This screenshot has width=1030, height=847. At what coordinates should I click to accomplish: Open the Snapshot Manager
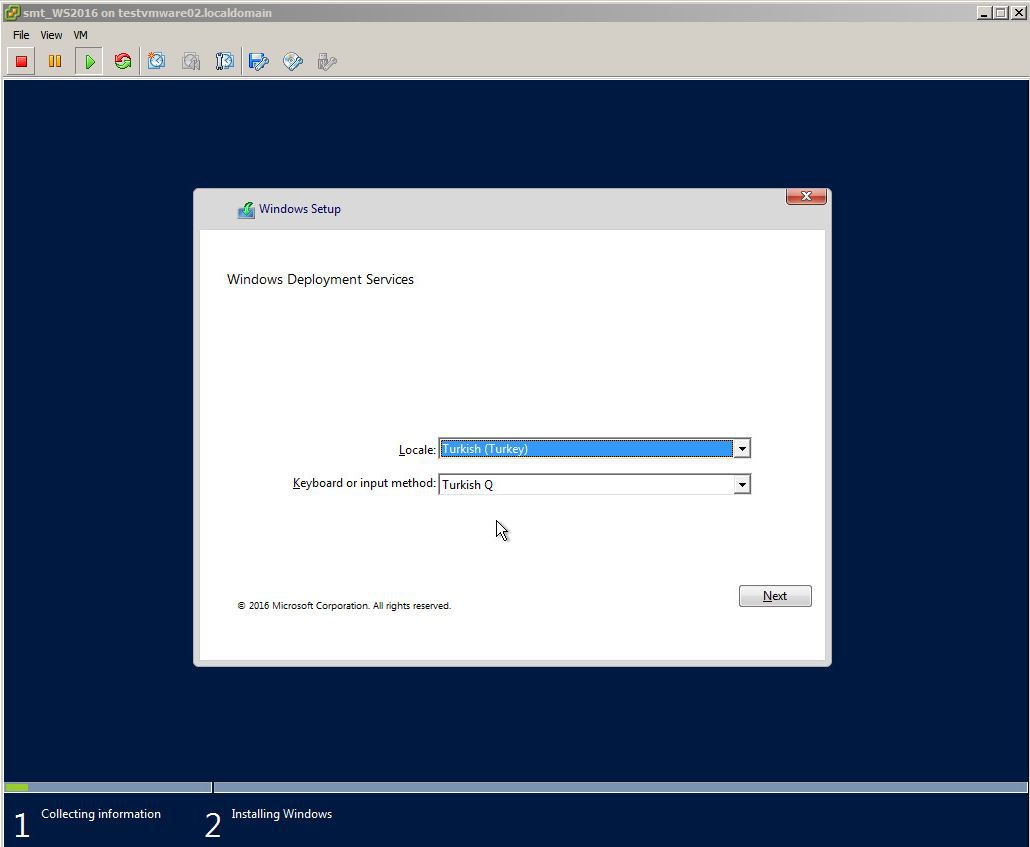click(224, 61)
